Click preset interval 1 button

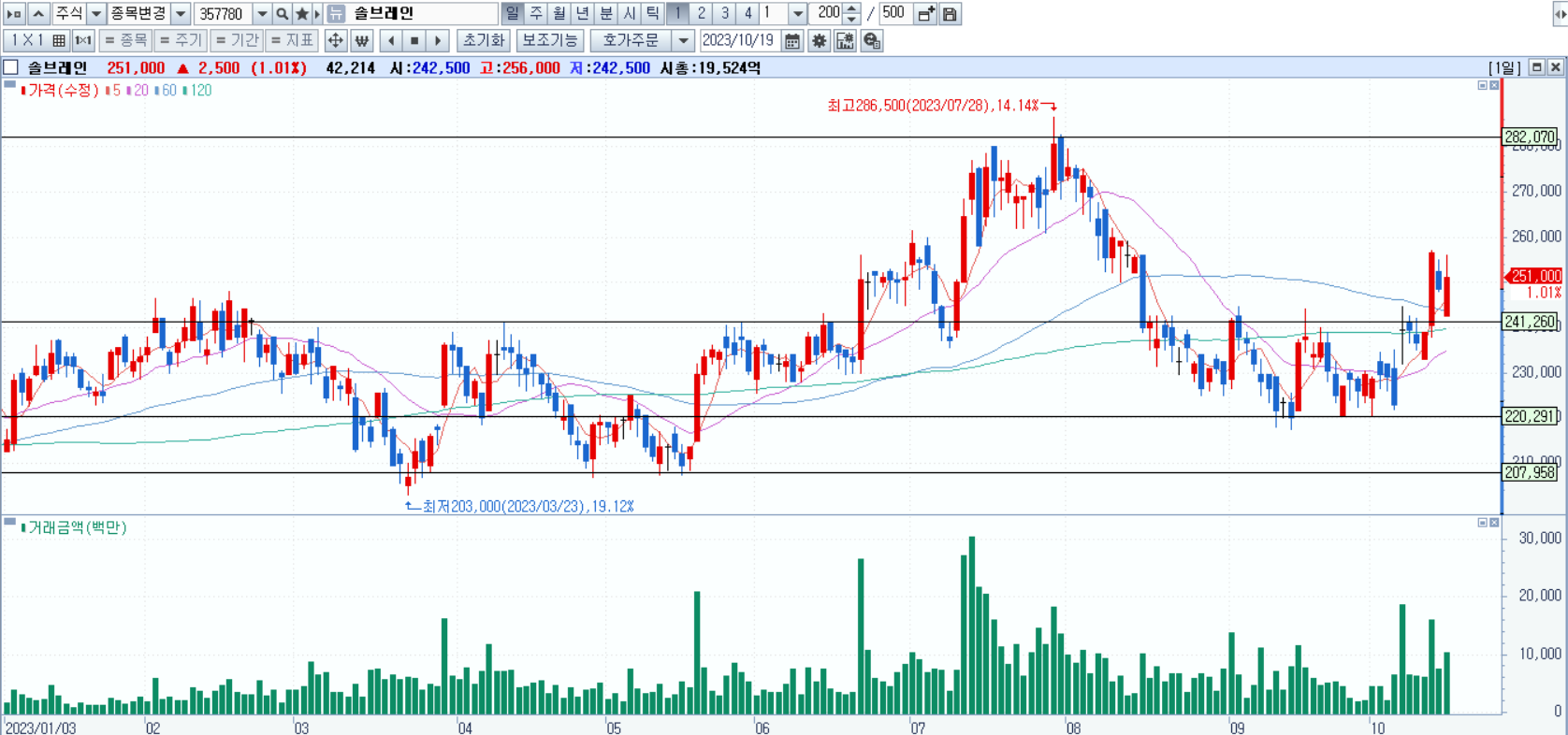pyautogui.click(x=678, y=14)
